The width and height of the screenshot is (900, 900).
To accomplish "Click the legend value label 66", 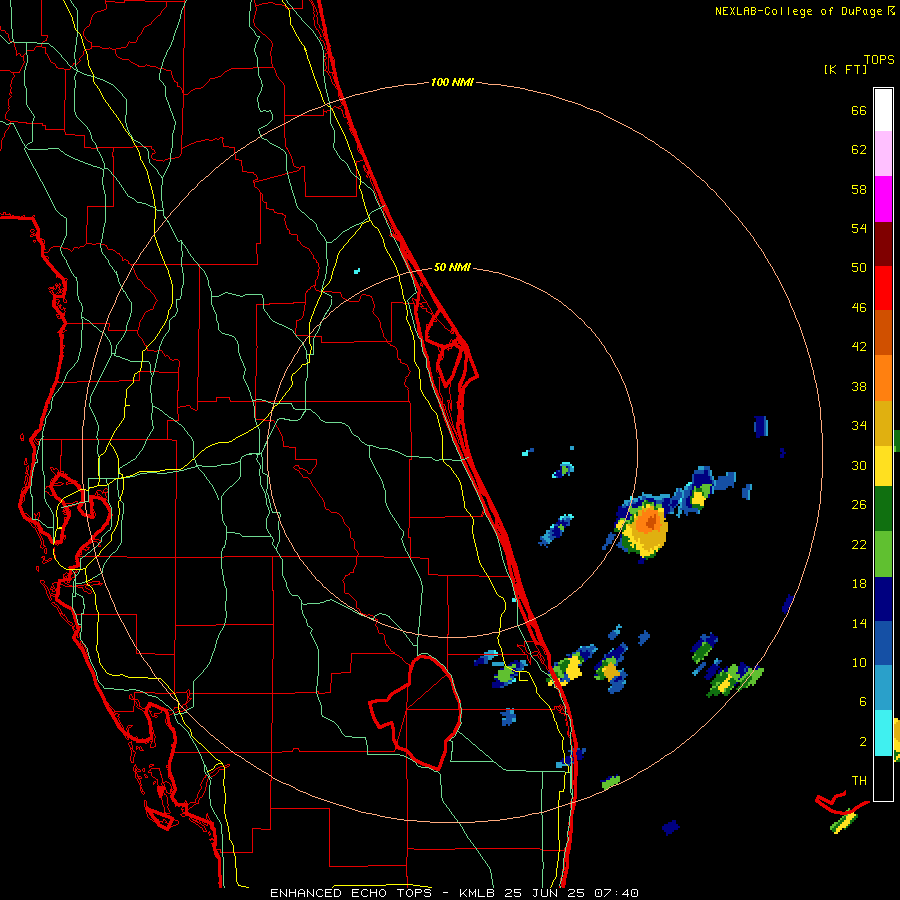I will pyautogui.click(x=859, y=110).
